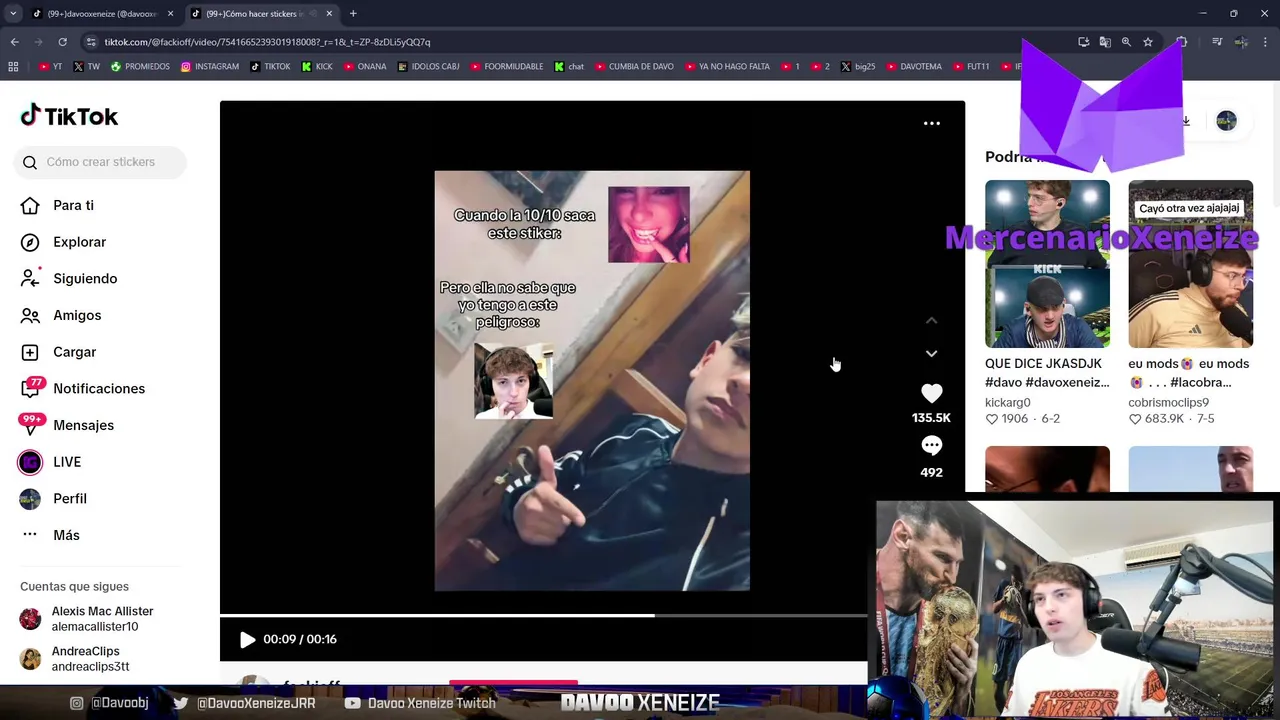Open the TIKTOK bookmark

click(270, 67)
